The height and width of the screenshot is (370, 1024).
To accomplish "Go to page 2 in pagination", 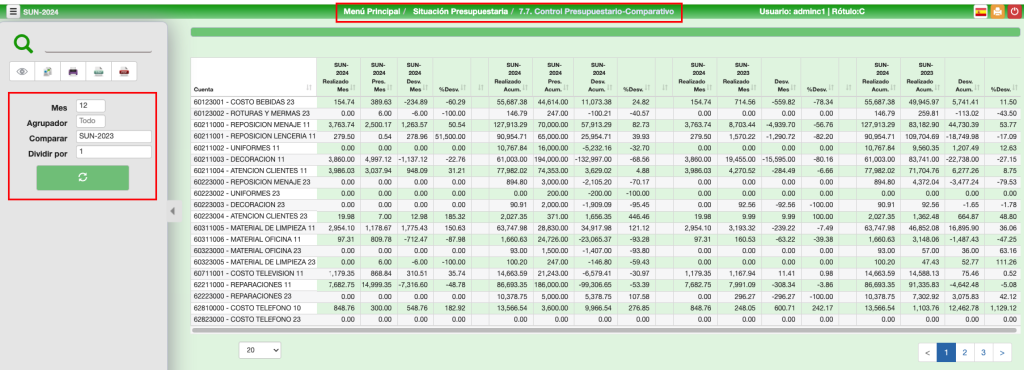I will (964, 352).
